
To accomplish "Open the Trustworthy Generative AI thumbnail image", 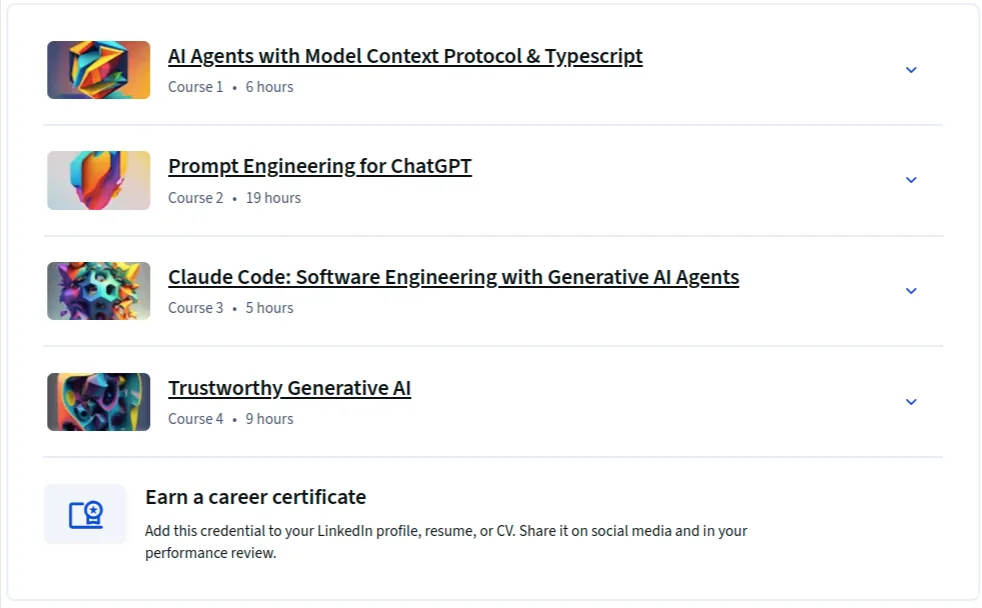I will (x=98, y=402).
